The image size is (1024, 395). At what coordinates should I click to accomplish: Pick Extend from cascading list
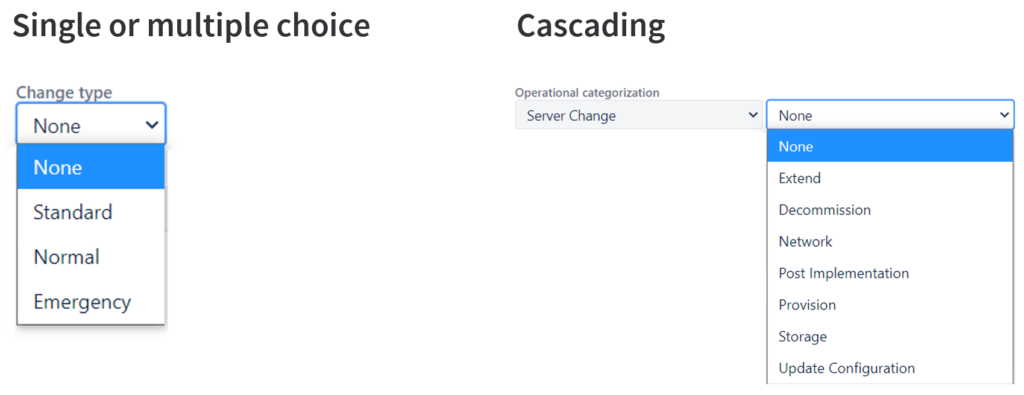click(x=890, y=178)
